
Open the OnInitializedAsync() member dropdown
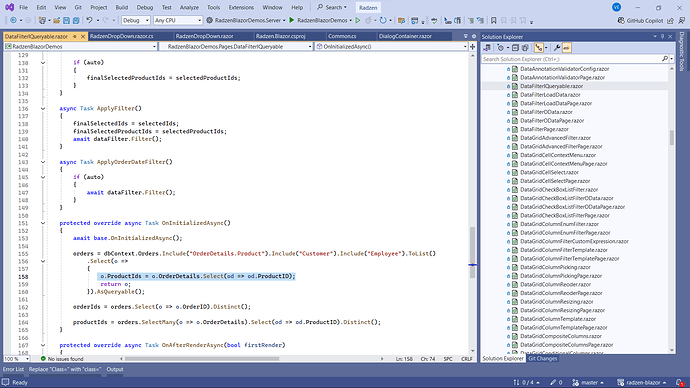click(391, 46)
